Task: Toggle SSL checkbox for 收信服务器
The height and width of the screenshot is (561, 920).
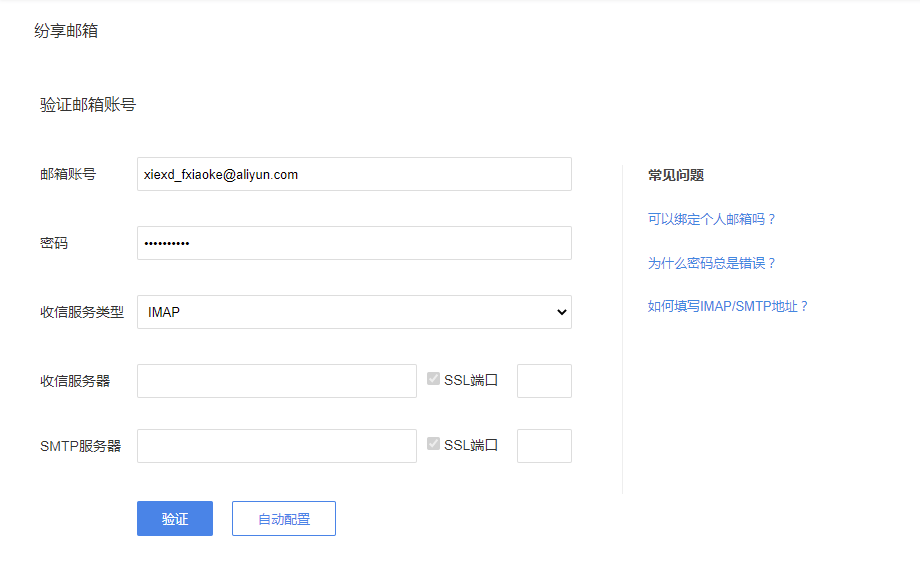Action: (x=434, y=379)
